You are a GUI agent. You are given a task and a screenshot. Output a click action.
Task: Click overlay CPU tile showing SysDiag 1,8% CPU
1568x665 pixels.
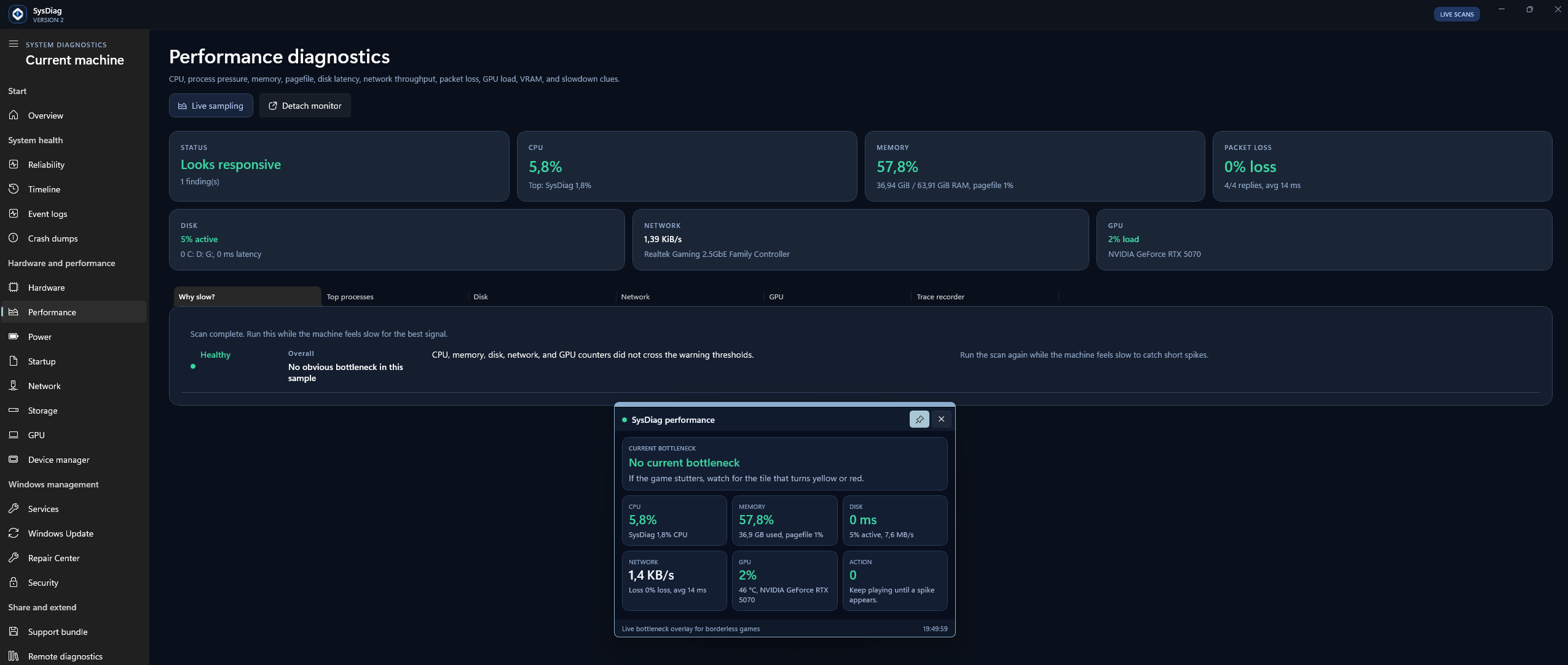click(x=674, y=521)
